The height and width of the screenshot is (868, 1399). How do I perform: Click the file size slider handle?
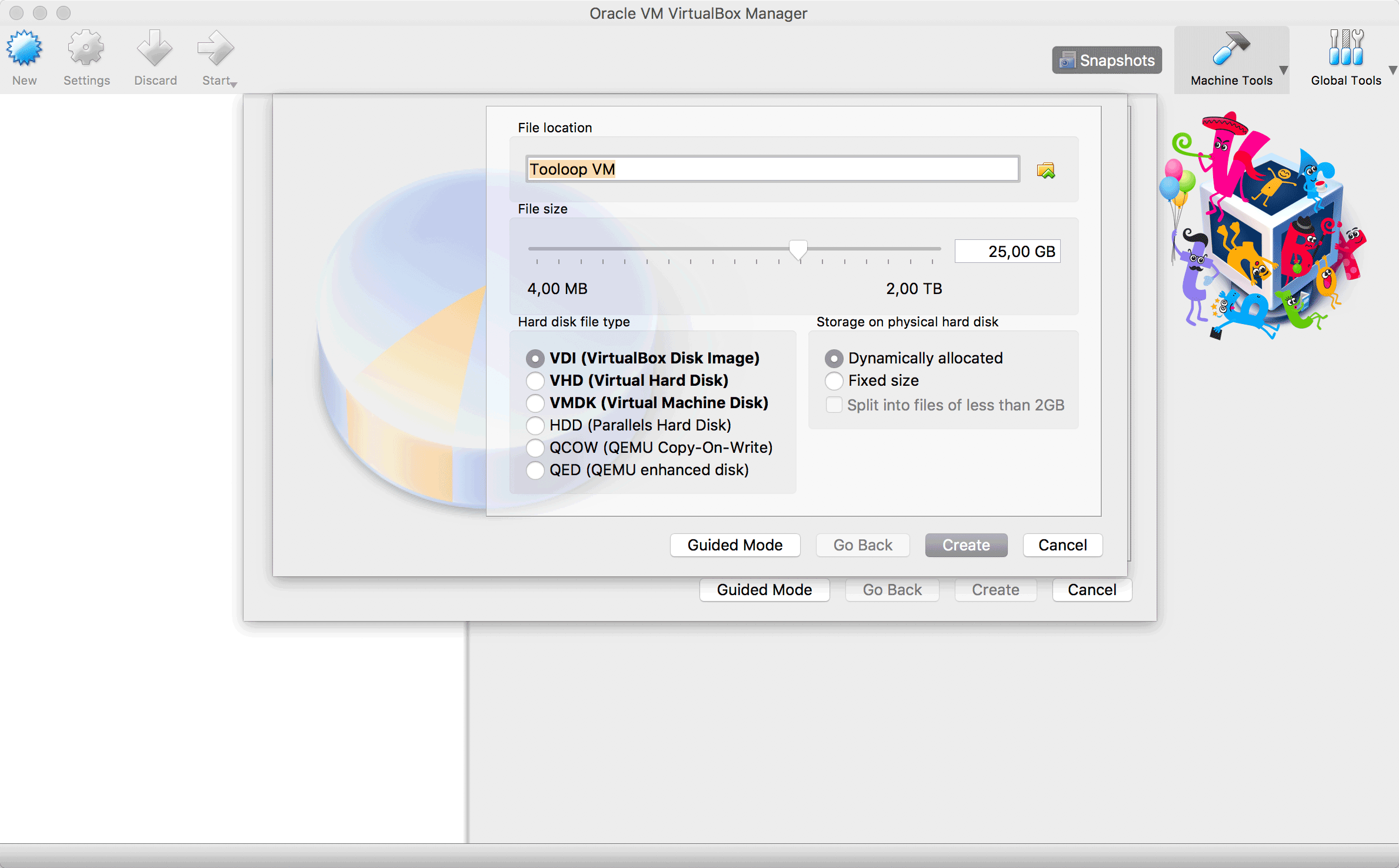click(x=798, y=250)
